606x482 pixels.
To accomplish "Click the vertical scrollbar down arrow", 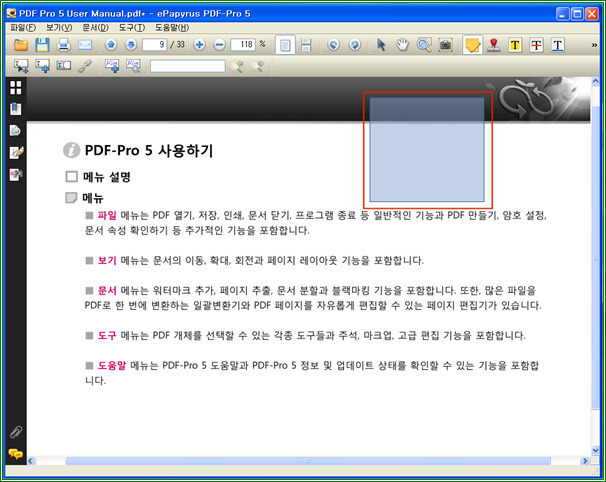I will point(595,450).
